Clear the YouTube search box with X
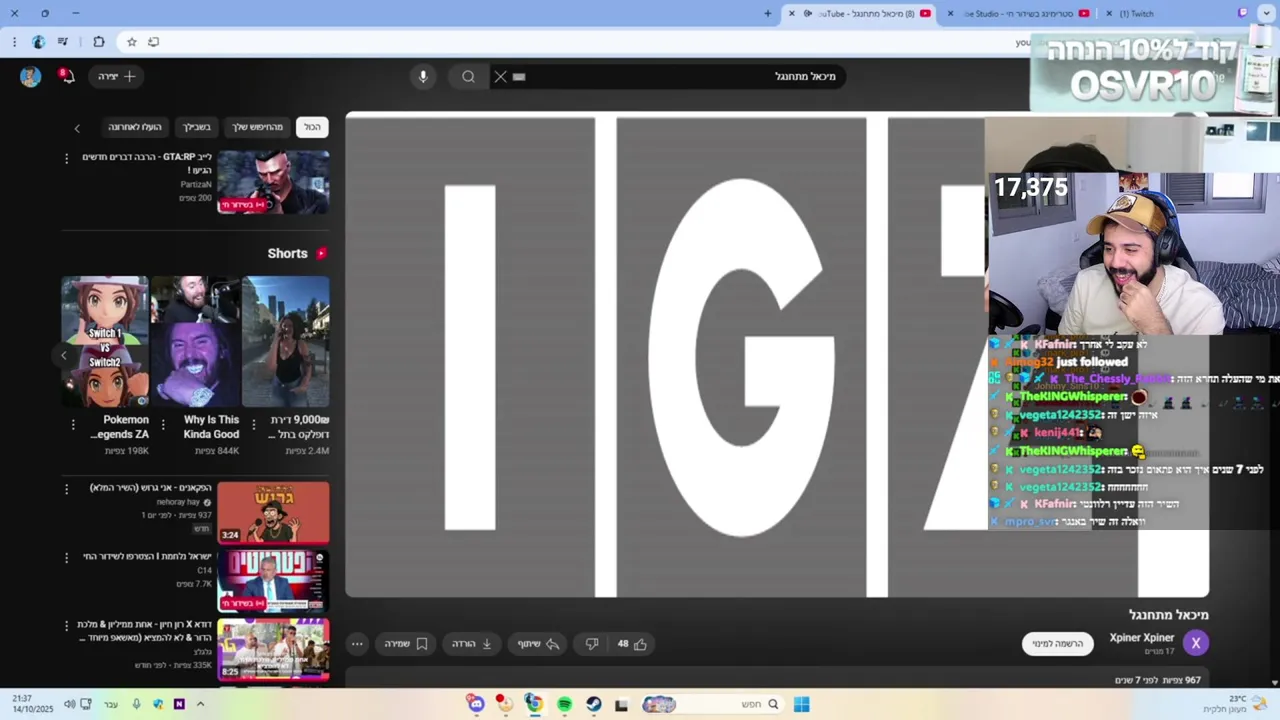 tap(501, 77)
